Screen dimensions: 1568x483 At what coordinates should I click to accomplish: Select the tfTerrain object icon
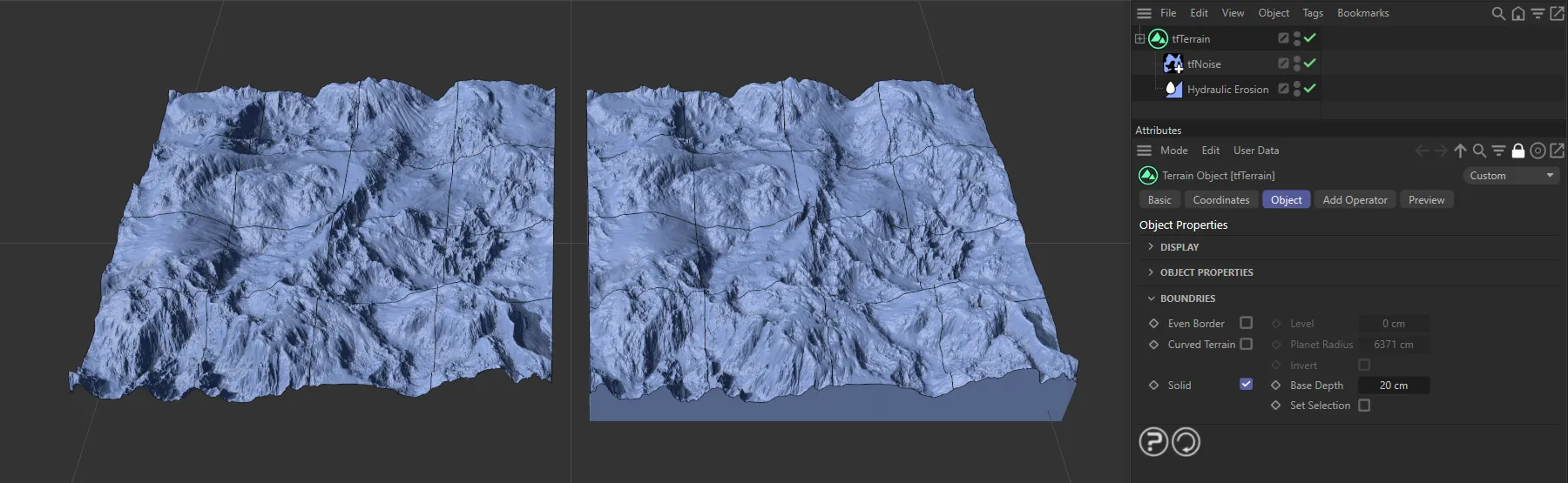1158,38
